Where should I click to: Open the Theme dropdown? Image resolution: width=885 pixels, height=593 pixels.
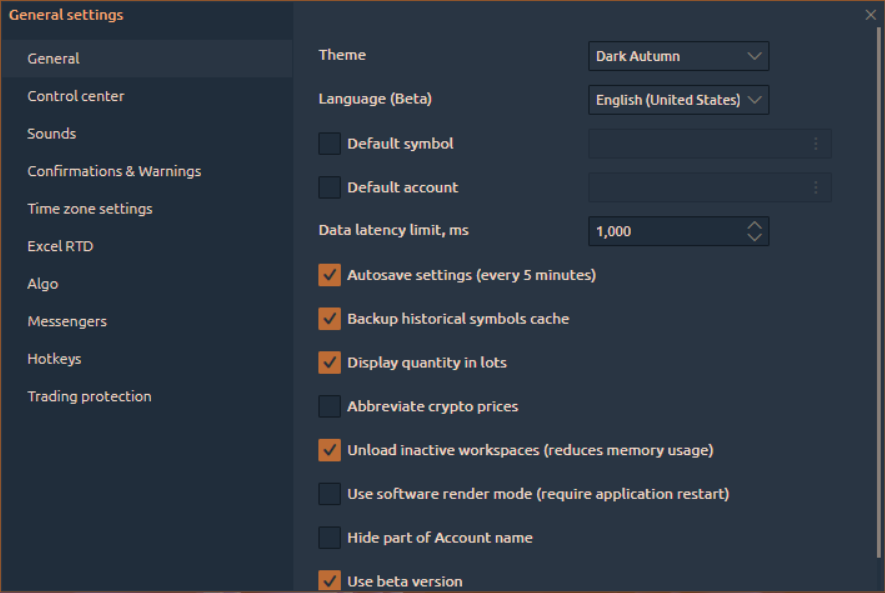(x=677, y=56)
